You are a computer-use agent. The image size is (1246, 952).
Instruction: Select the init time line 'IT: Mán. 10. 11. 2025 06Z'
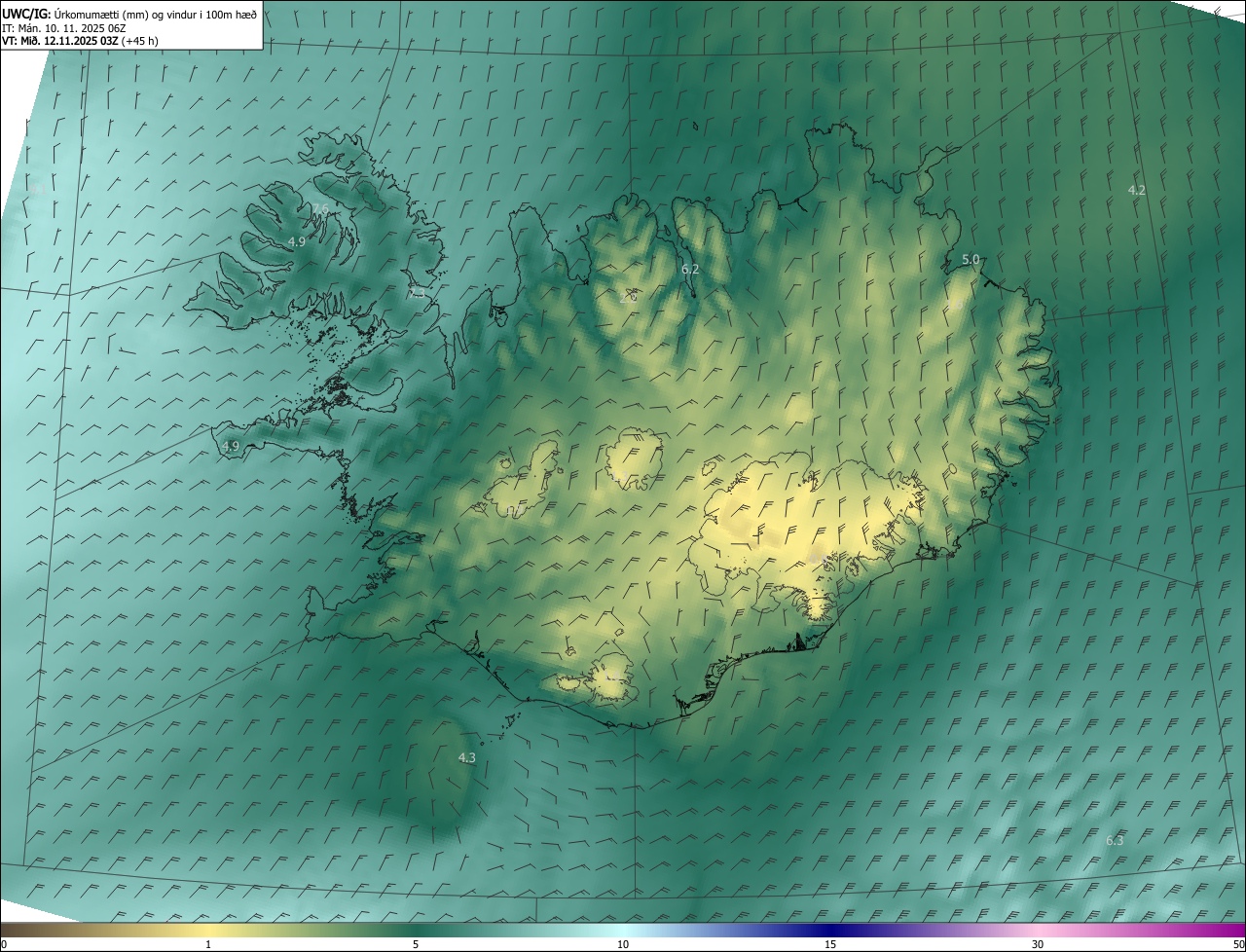coord(63,27)
